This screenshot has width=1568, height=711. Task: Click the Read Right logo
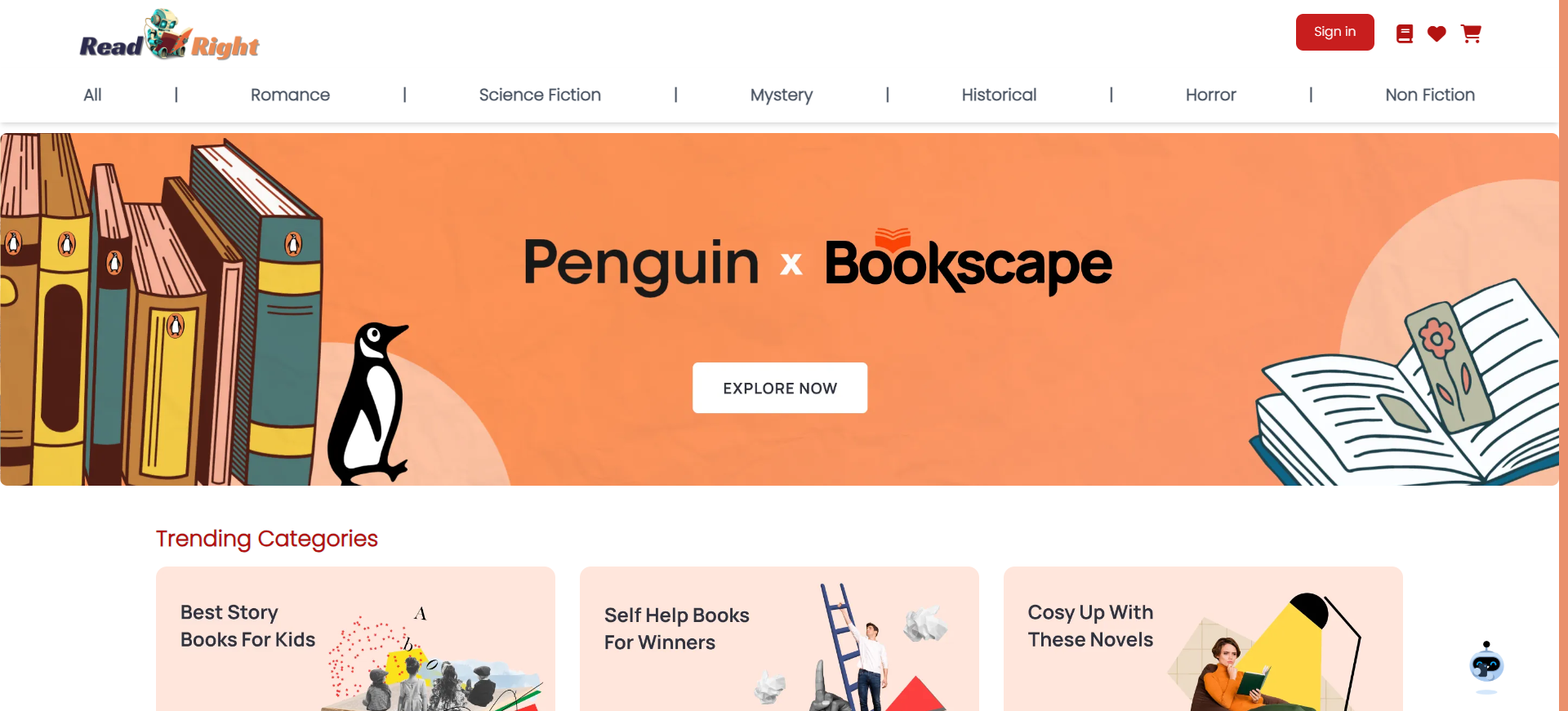[169, 37]
